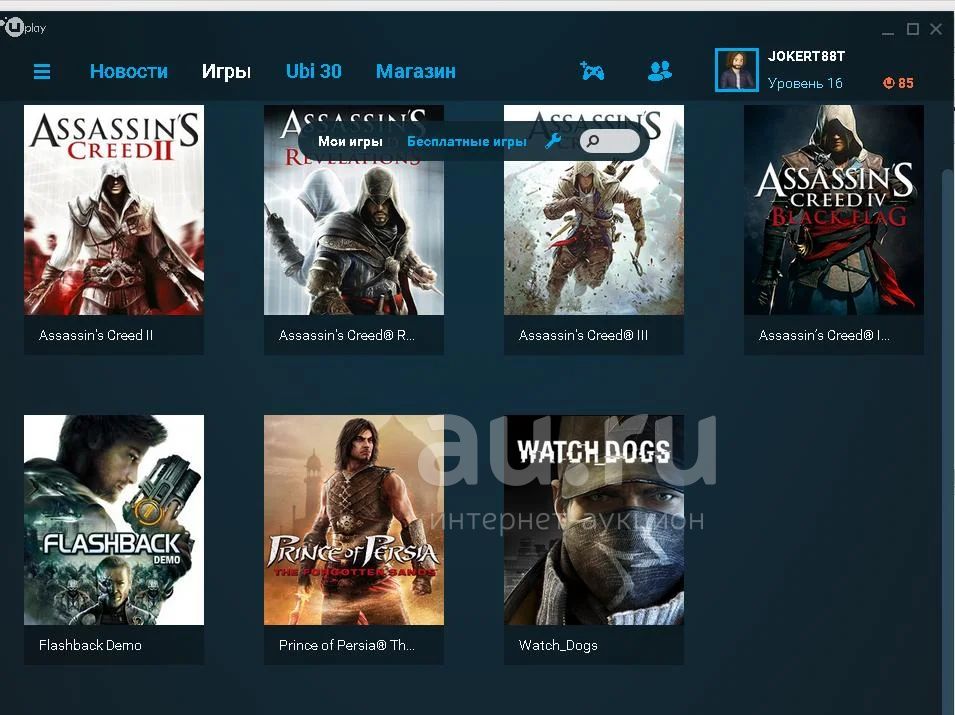The height and width of the screenshot is (715, 955).
Task: Click the Уровень 16 level label
Action: (805, 83)
